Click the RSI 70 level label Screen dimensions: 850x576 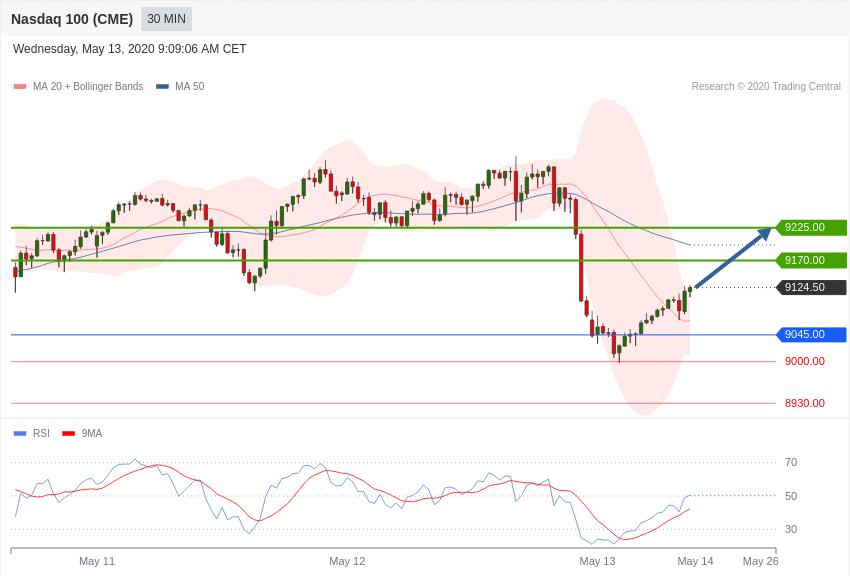click(791, 462)
